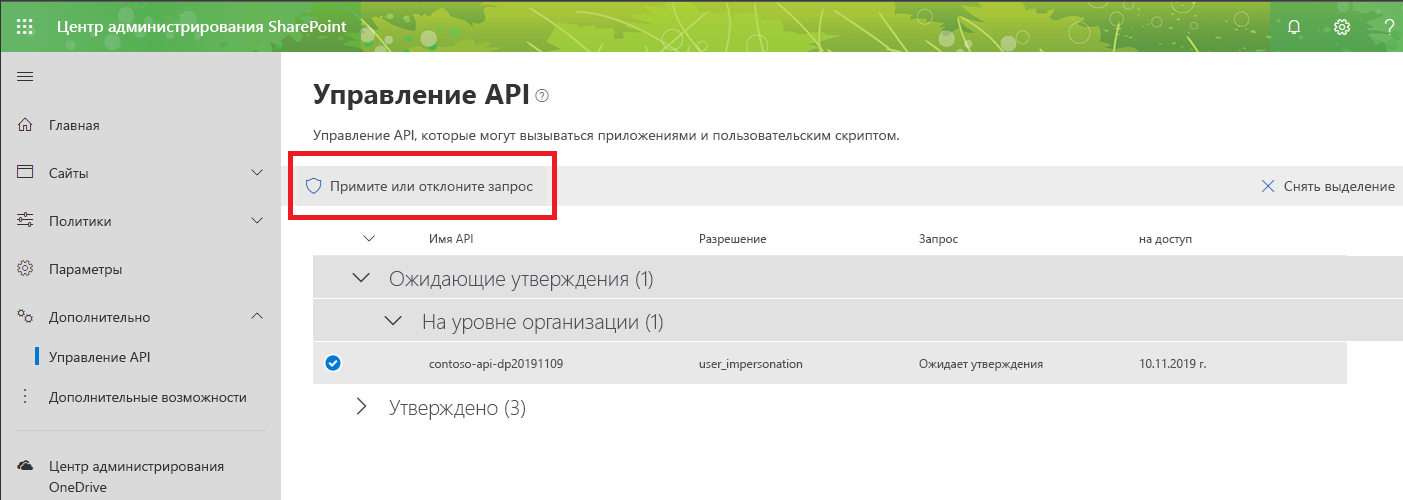This screenshot has width=1403, height=500.
Task: Collapse the Дополнительно section chevron
Action: pyautogui.click(x=257, y=317)
